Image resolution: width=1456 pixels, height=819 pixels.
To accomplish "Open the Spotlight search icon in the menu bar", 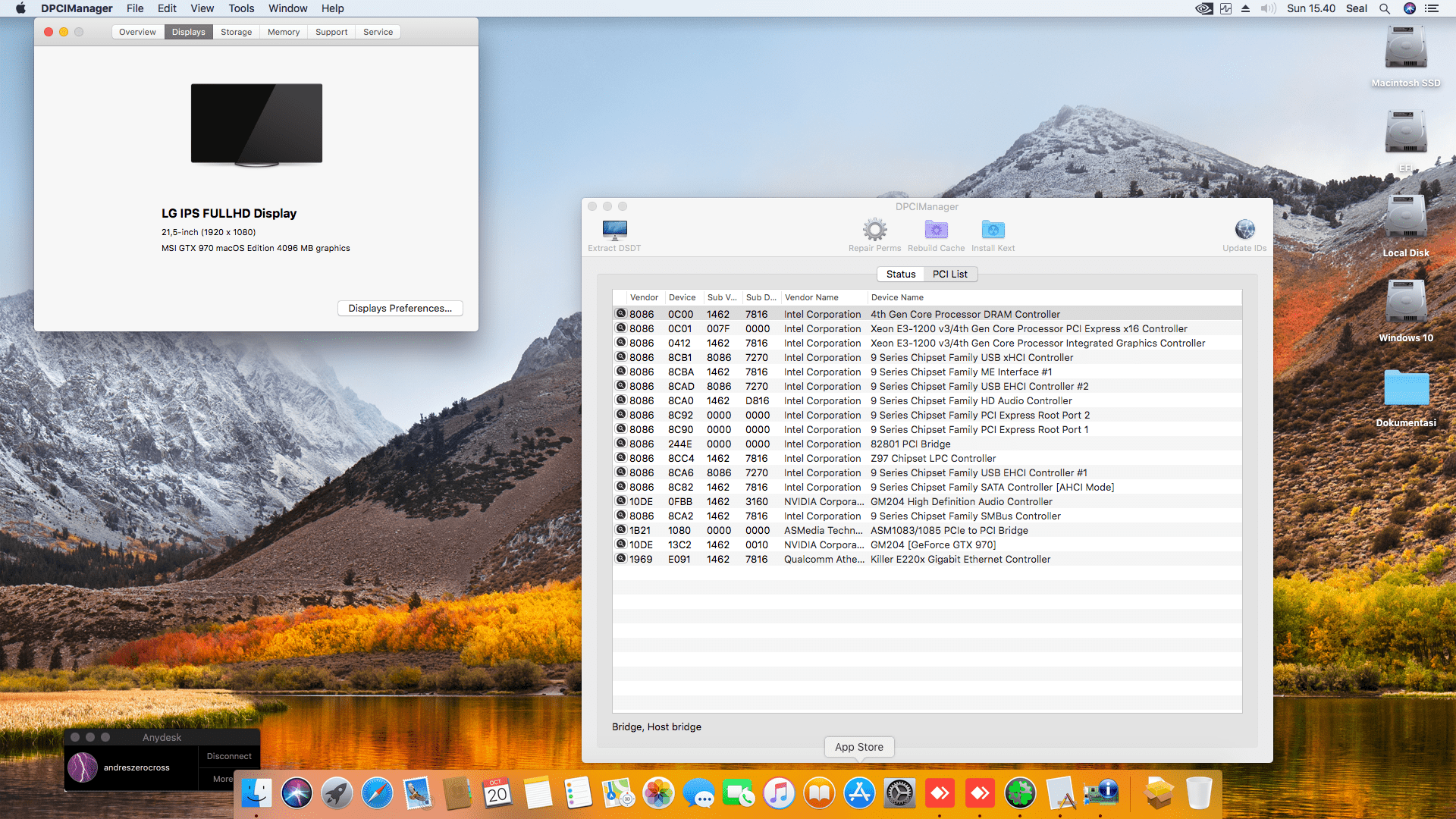I will (x=1384, y=8).
